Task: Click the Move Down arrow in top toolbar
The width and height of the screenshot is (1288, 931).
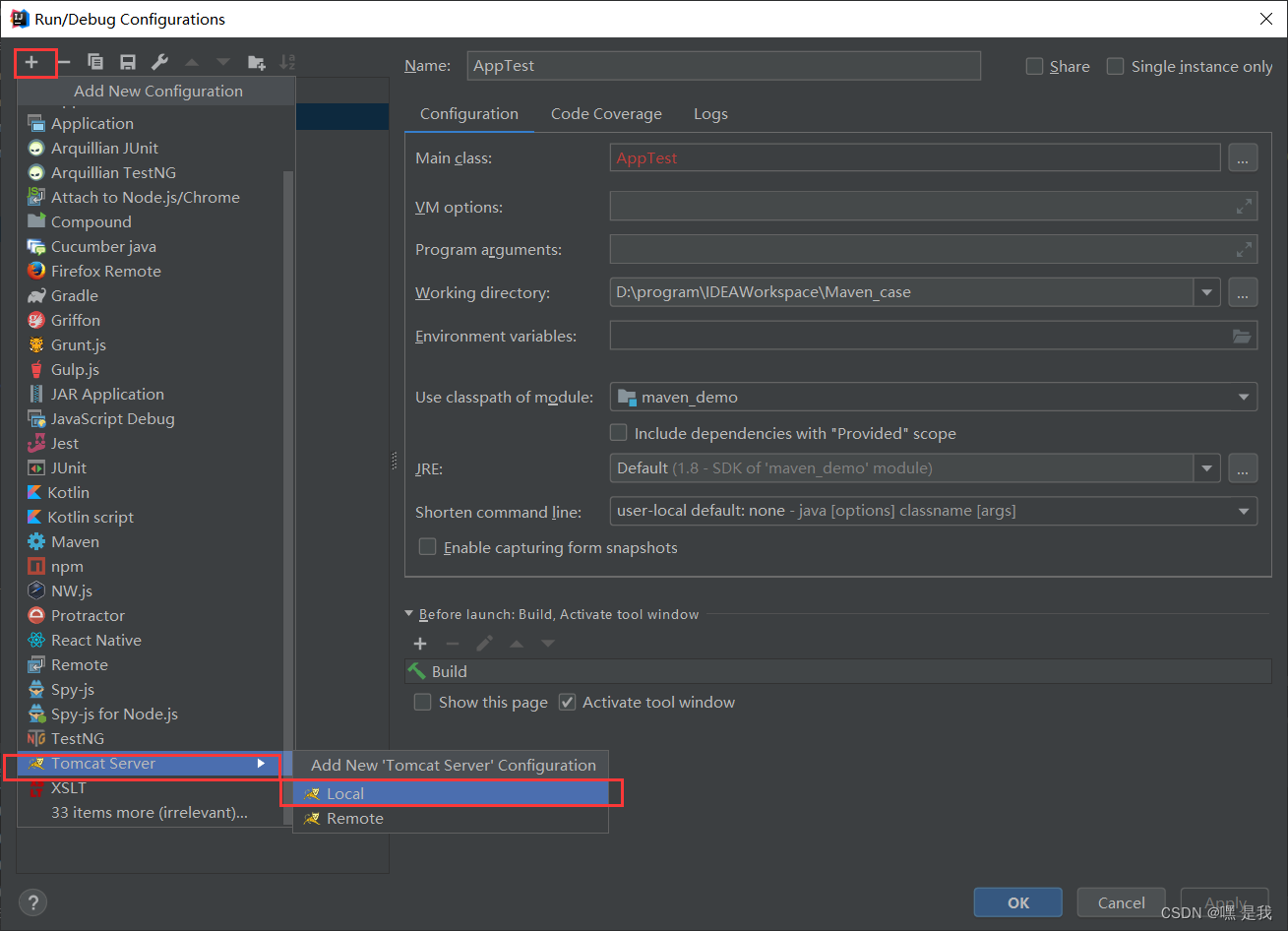Action: coord(223,62)
